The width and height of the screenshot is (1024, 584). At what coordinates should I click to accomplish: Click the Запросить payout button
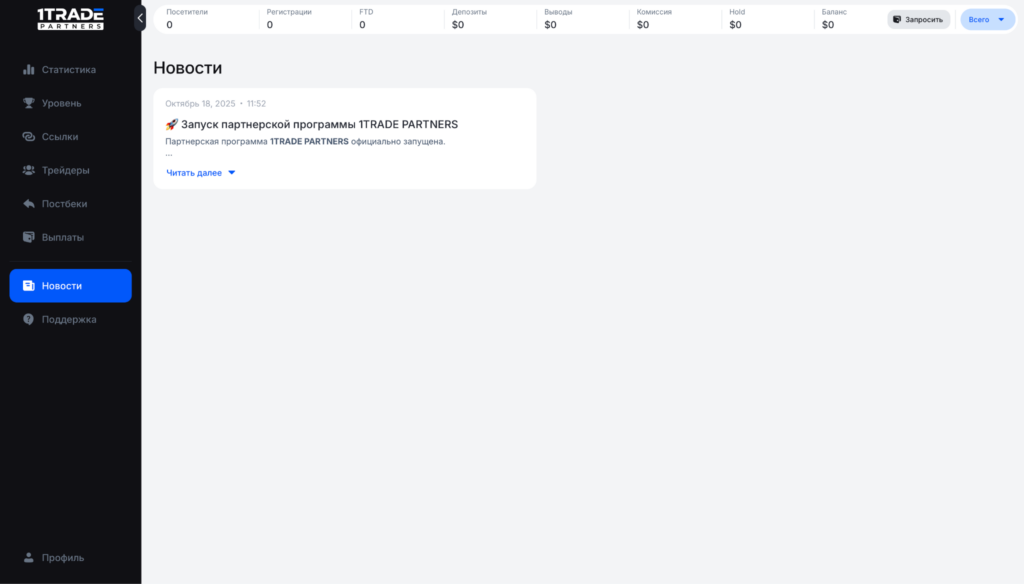[918, 20]
